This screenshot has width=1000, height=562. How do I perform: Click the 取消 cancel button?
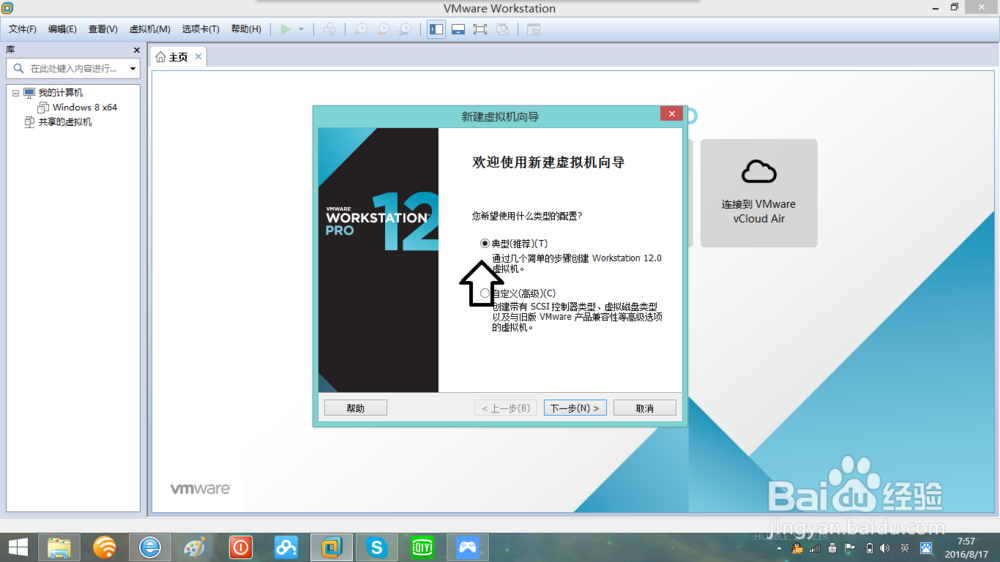pos(645,408)
